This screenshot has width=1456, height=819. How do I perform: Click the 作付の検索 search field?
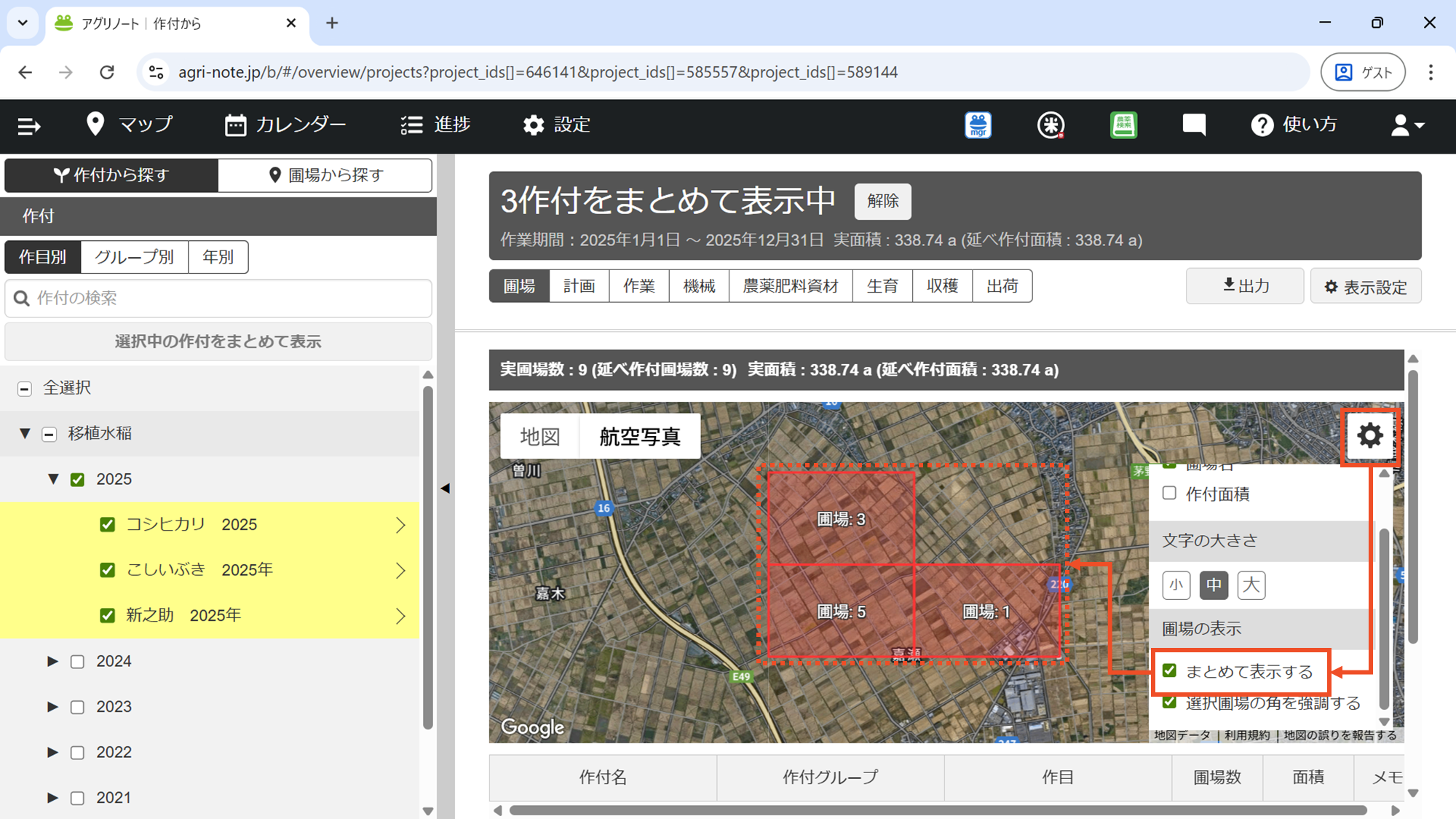pos(218,298)
